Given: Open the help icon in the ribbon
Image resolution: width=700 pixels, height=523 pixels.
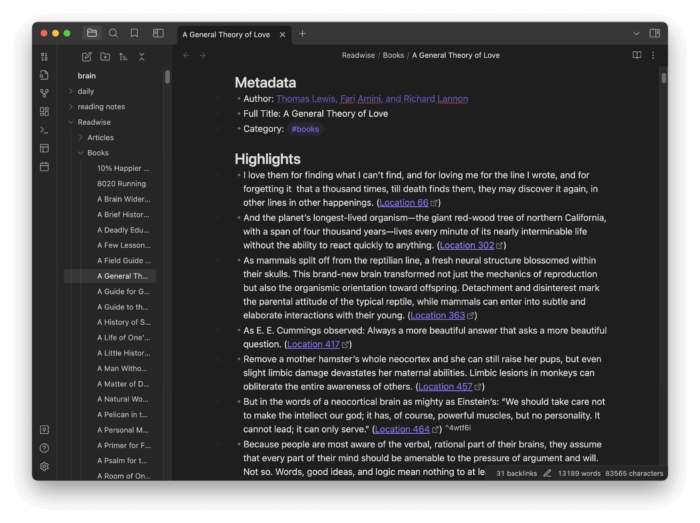Looking at the screenshot, I should (44, 448).
